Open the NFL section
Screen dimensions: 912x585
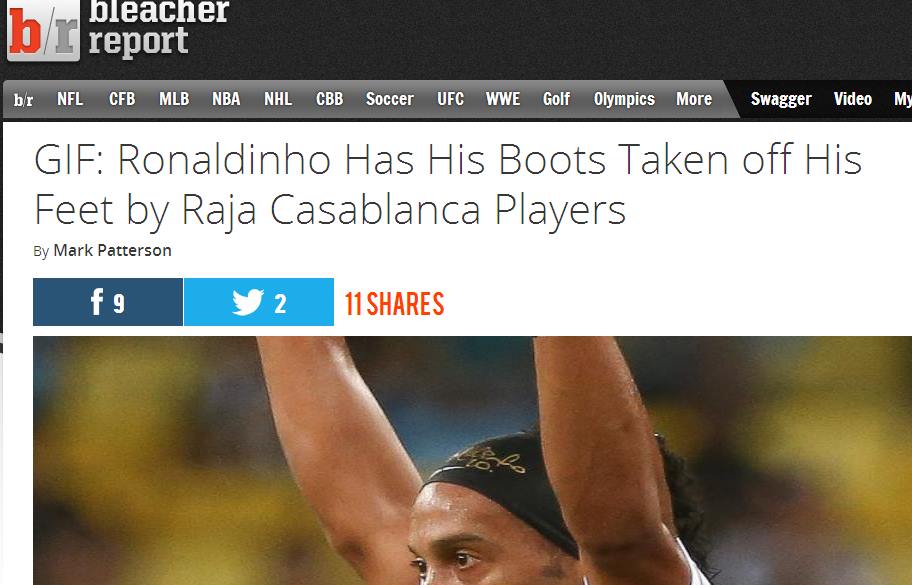[x=70, y=99]
